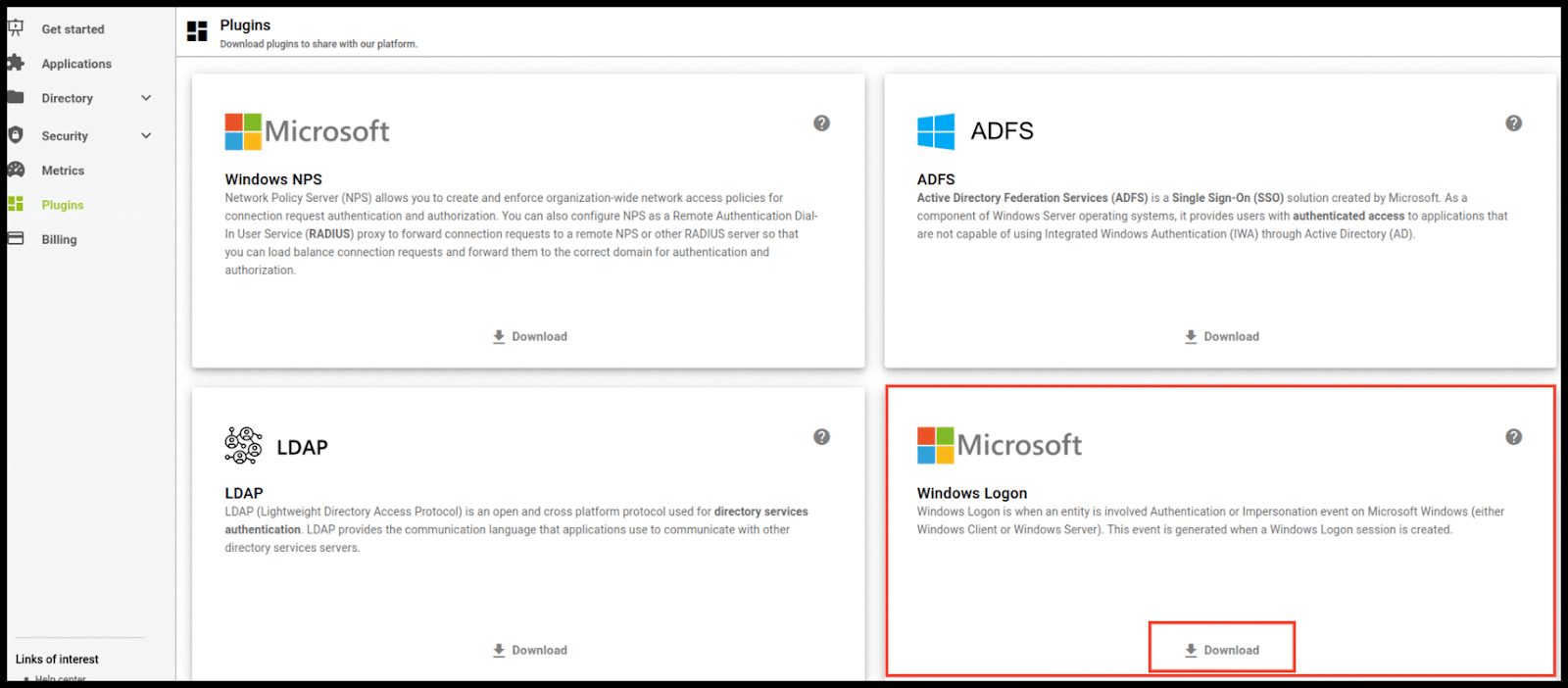Open Get started in the sidebar
Image resolution: width=1568 pixels, height=688 pixels.
(x=73, y=29)
